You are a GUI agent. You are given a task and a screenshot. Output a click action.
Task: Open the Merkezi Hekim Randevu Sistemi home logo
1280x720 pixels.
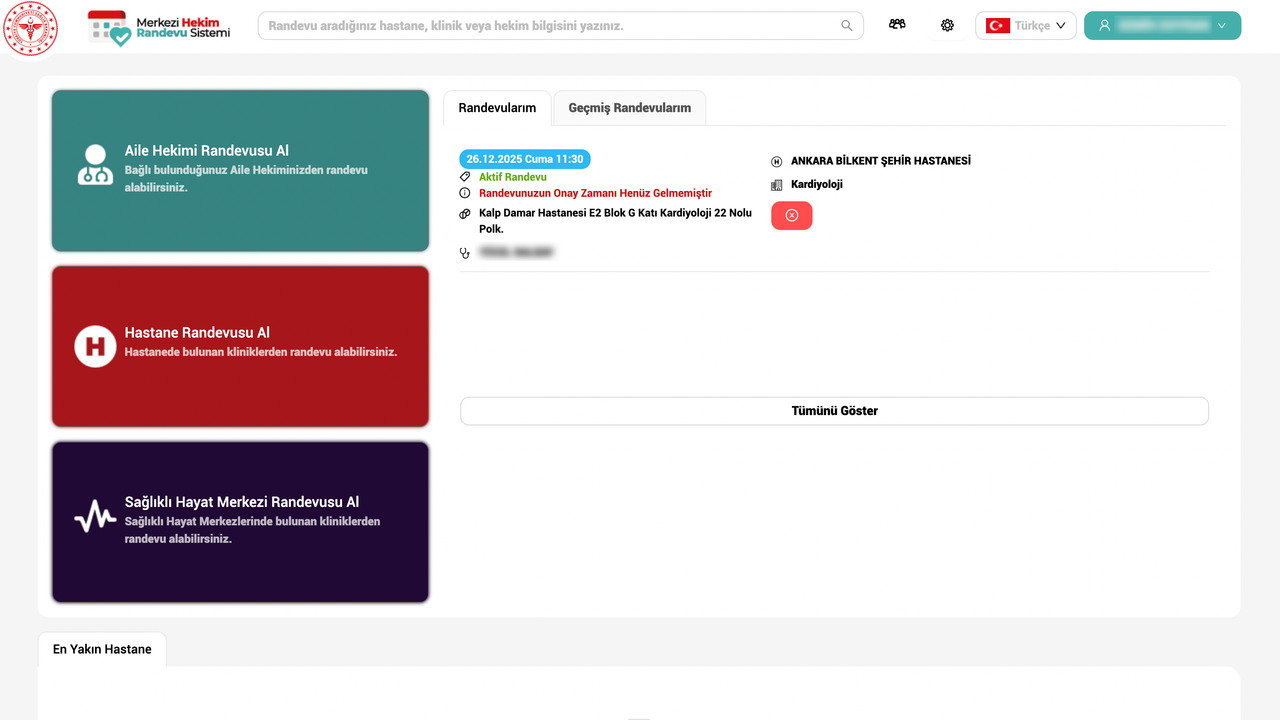pos(159,27)
